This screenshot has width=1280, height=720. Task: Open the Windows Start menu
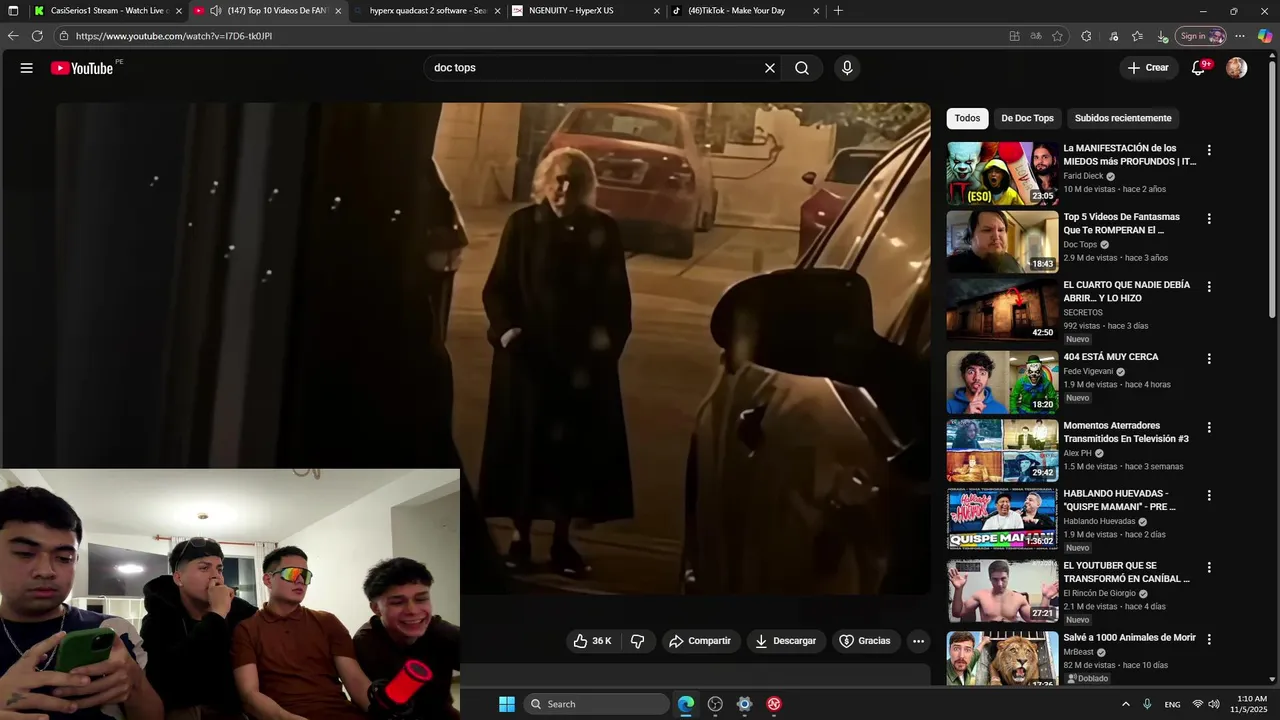(507, 704)
